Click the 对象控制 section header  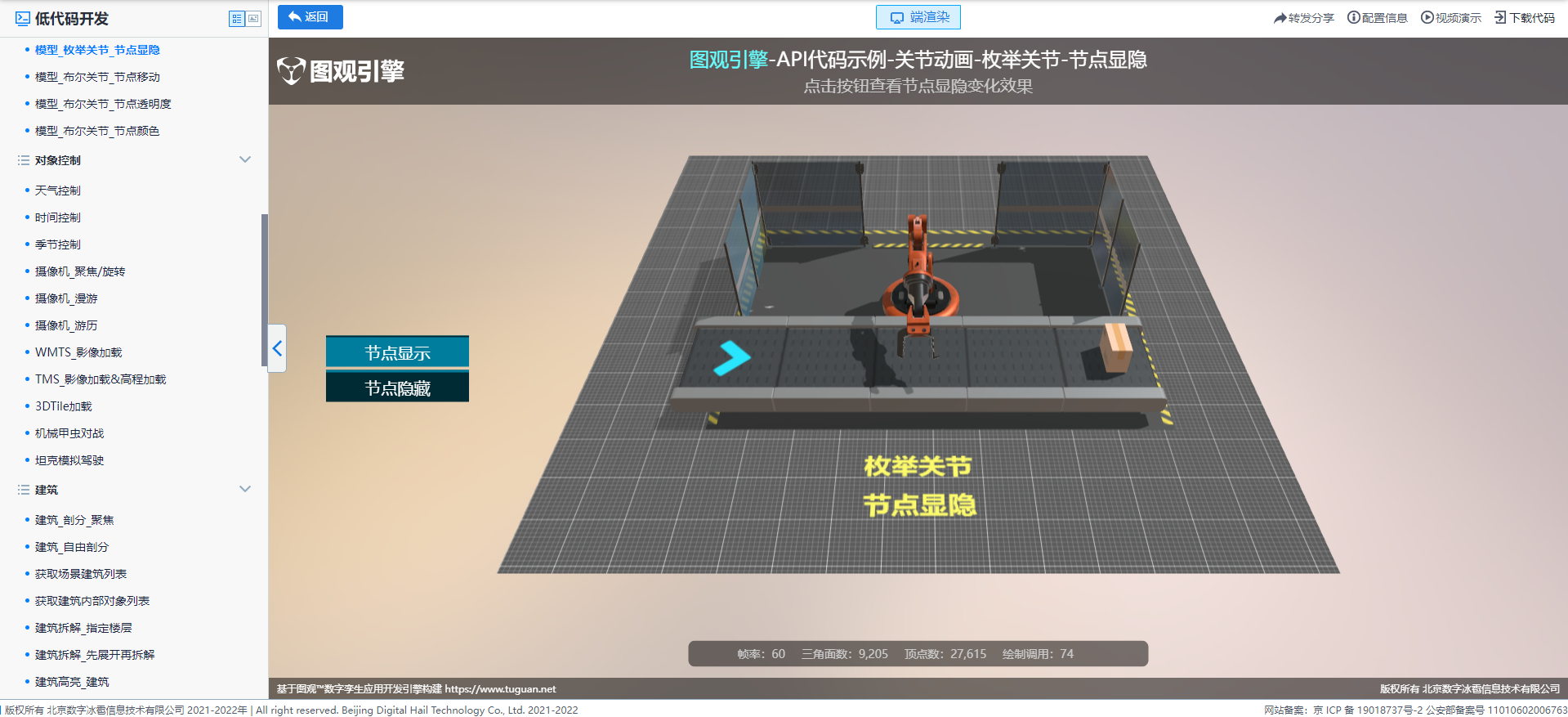pyautogui.click(x=134, y=160)
